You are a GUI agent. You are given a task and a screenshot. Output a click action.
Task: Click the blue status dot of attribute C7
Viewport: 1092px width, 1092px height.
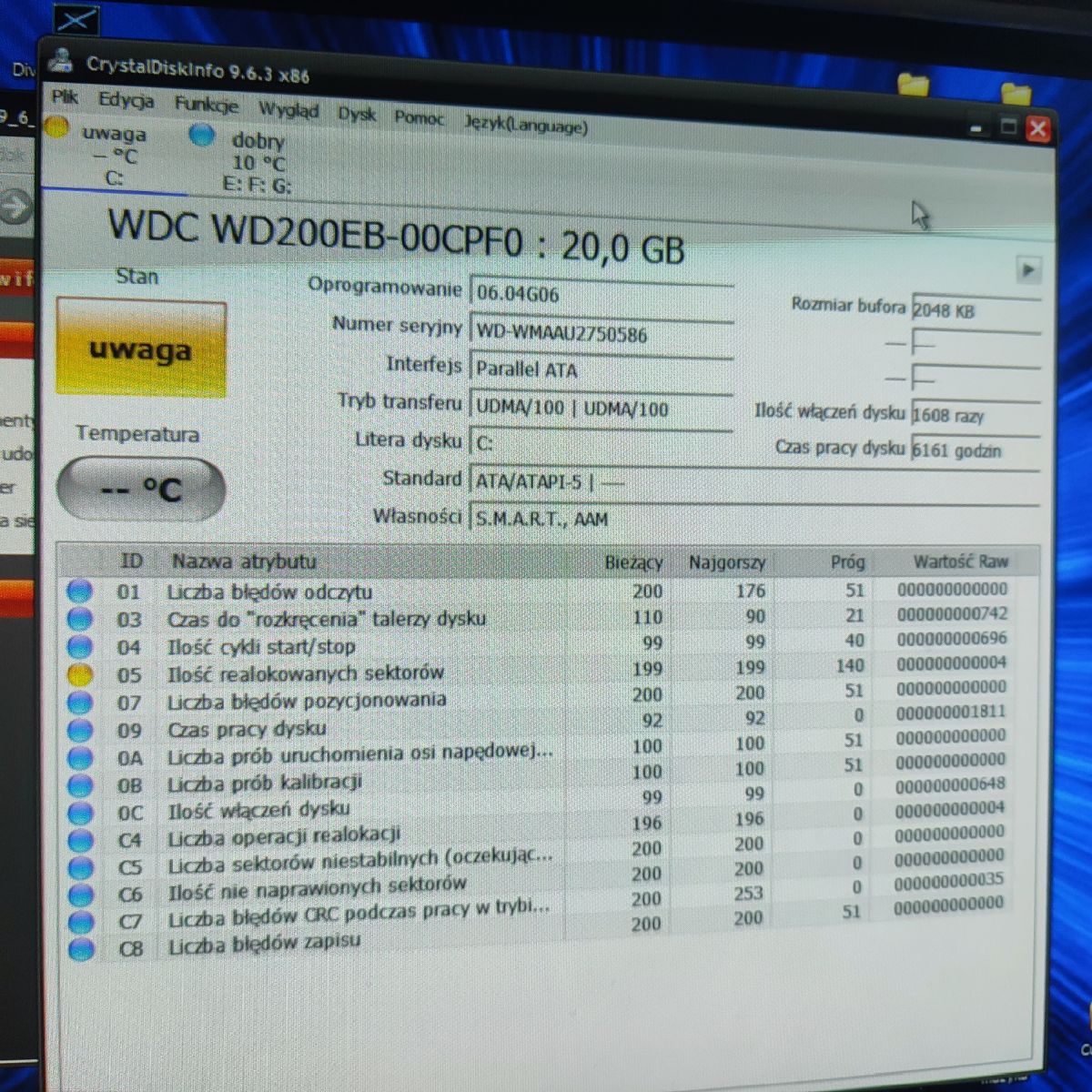pos(81,921)
